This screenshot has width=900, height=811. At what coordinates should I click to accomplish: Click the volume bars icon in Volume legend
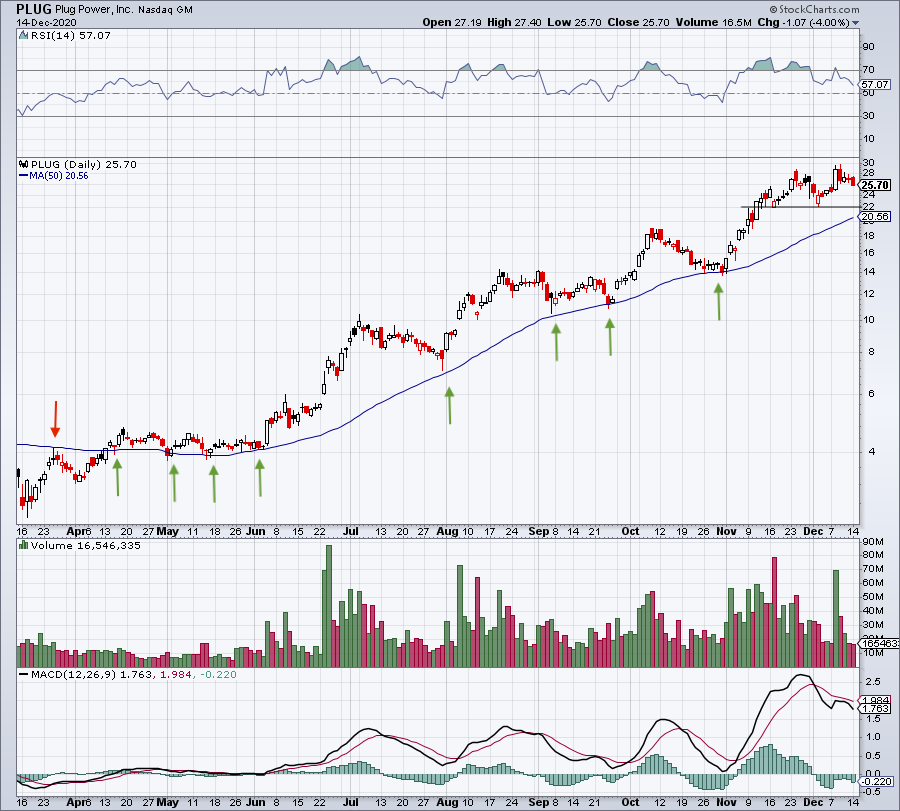click(24, 545)
